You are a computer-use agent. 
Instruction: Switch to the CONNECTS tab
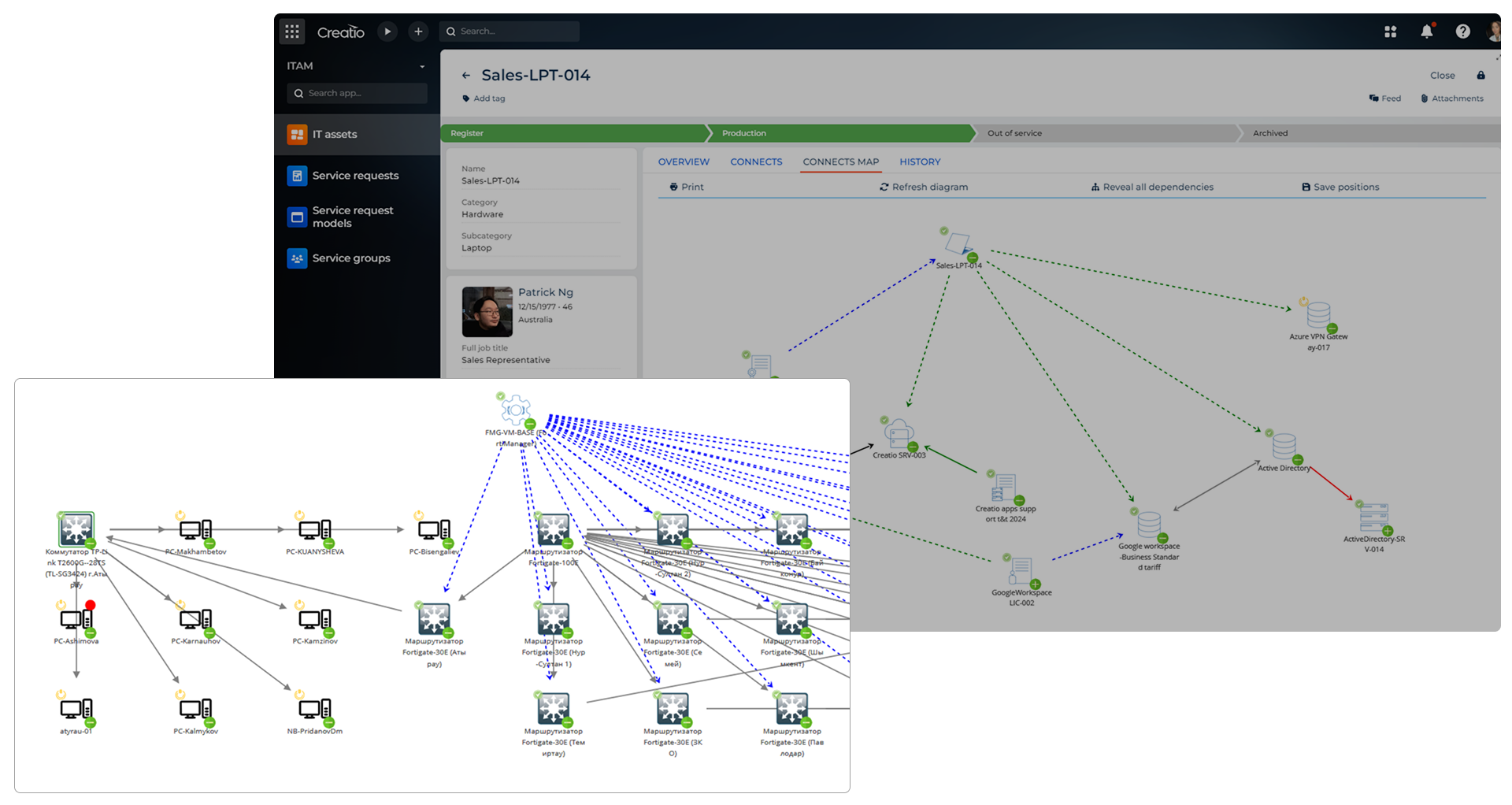[x=756, y=162]
